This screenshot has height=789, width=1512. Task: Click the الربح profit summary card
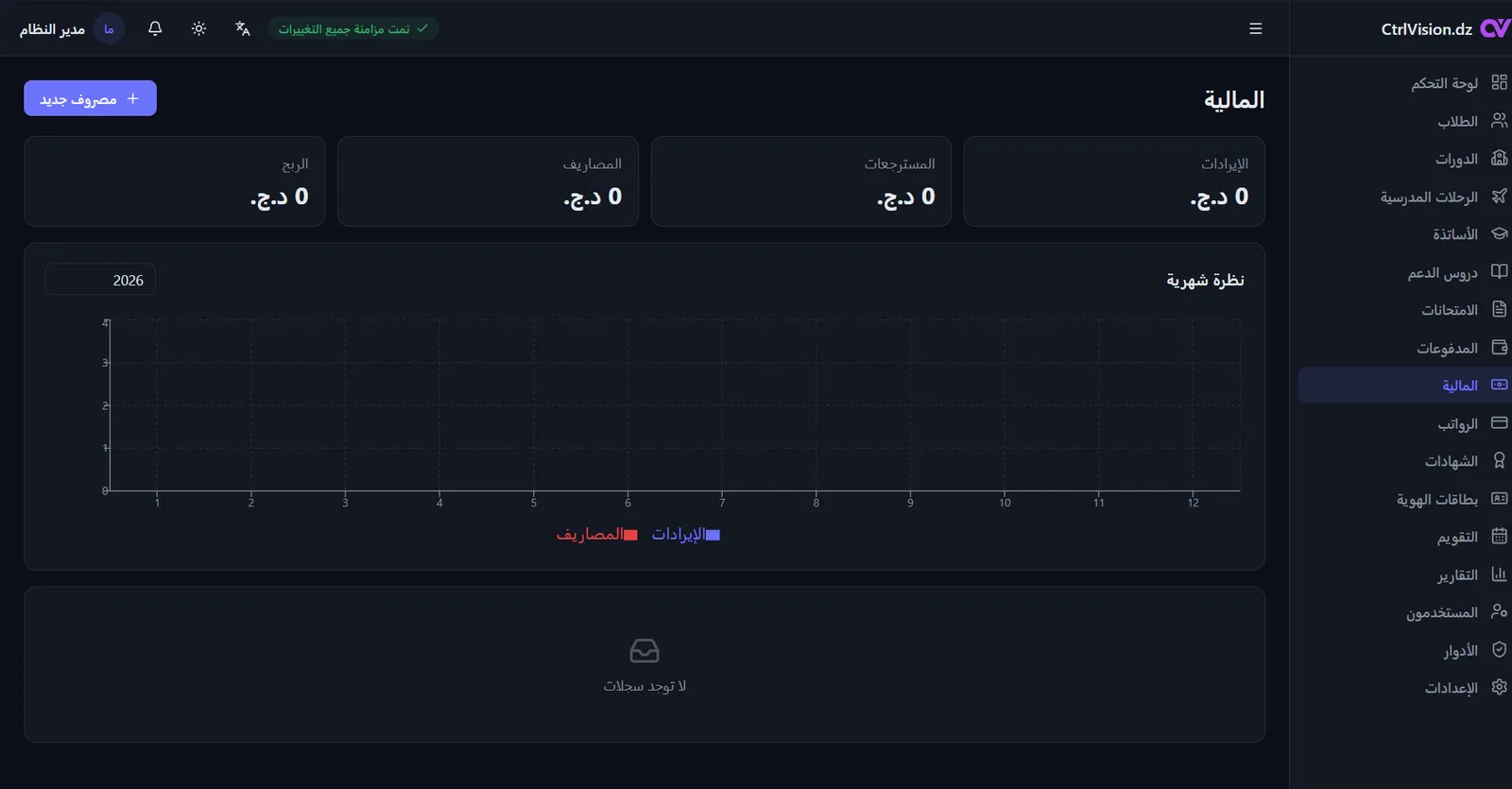coord(175,181)
